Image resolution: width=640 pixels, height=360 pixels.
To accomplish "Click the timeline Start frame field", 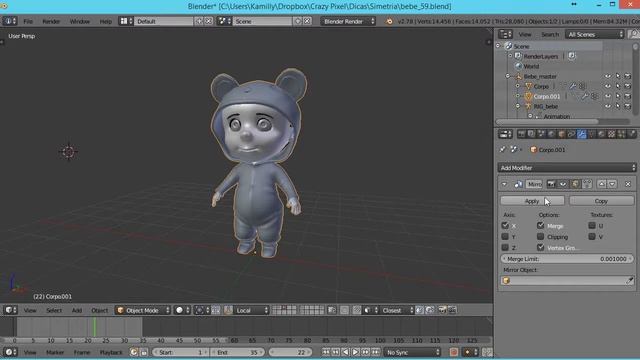I will coord(180,352).
